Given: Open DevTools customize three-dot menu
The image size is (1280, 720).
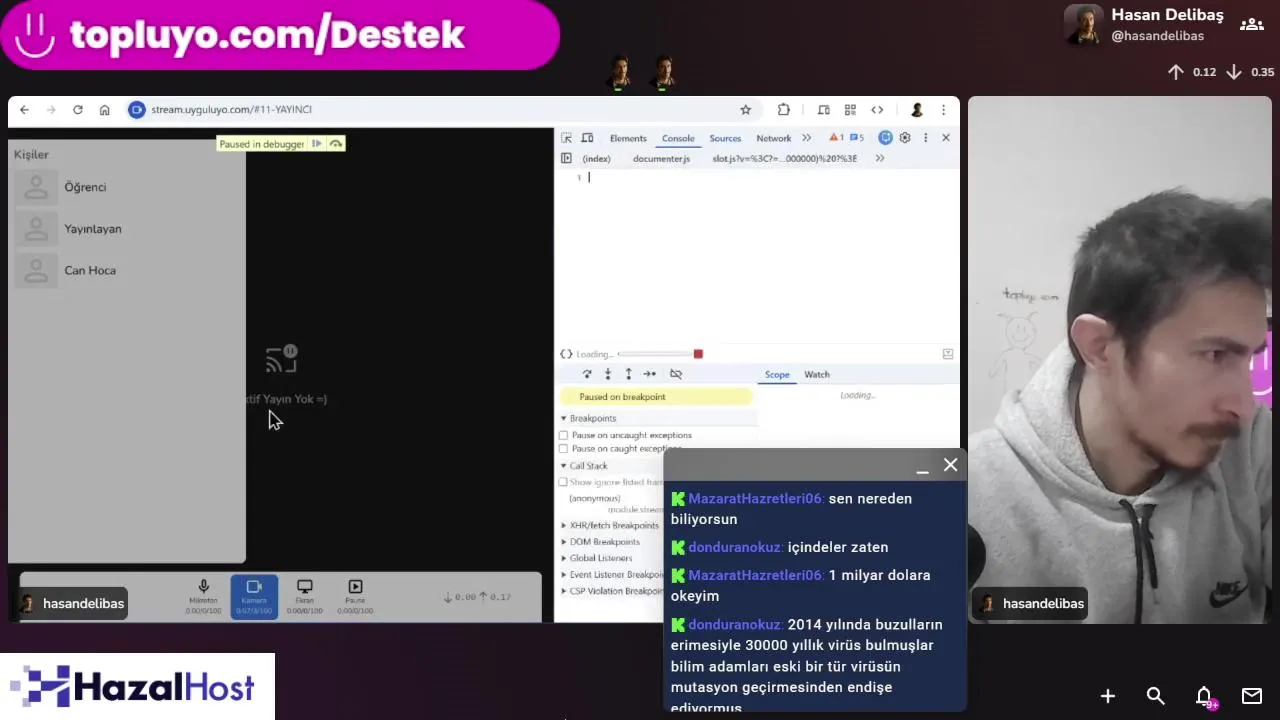Looking at the screenshot, I should coord(925,138).
